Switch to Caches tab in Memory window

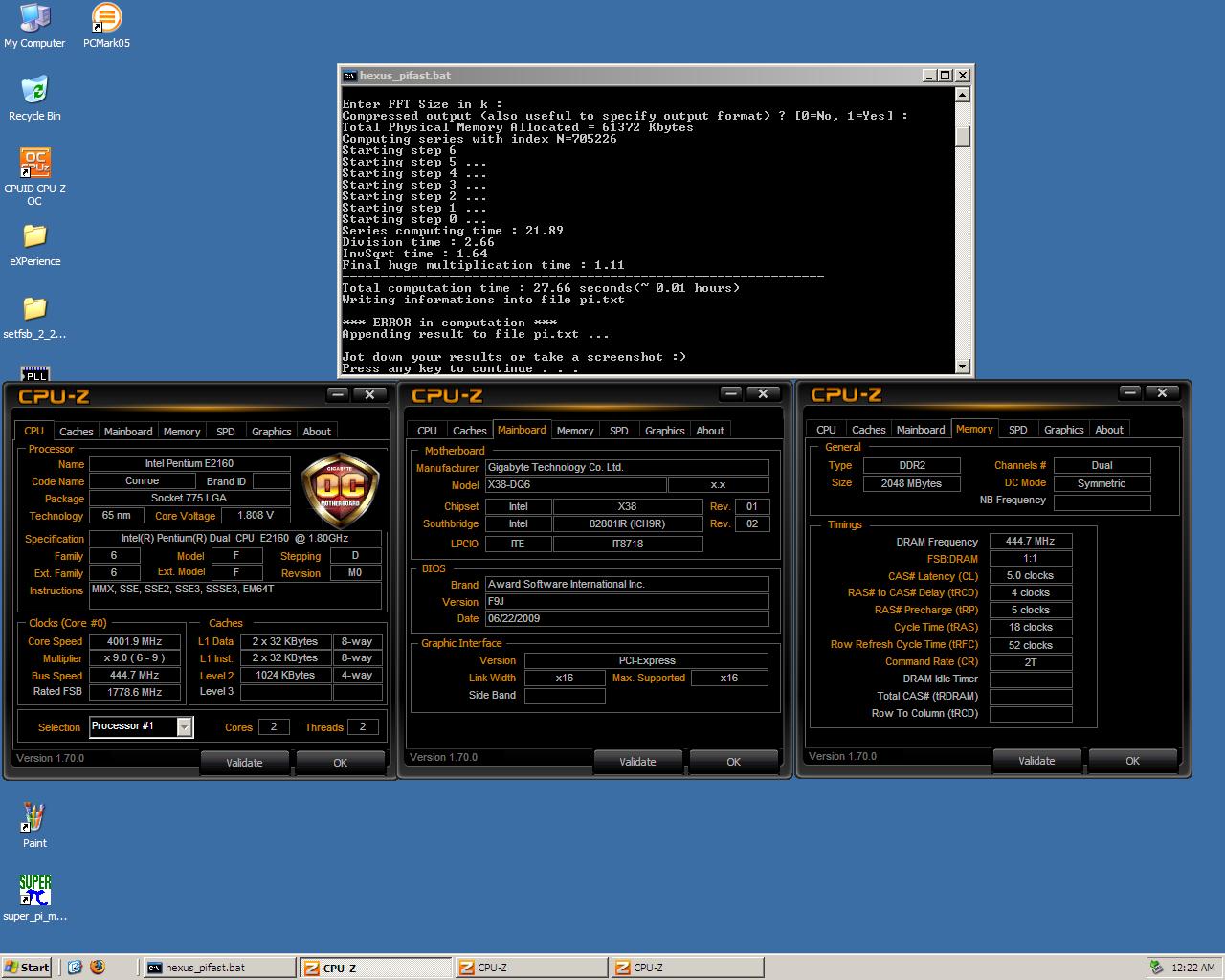coord(869,430)
